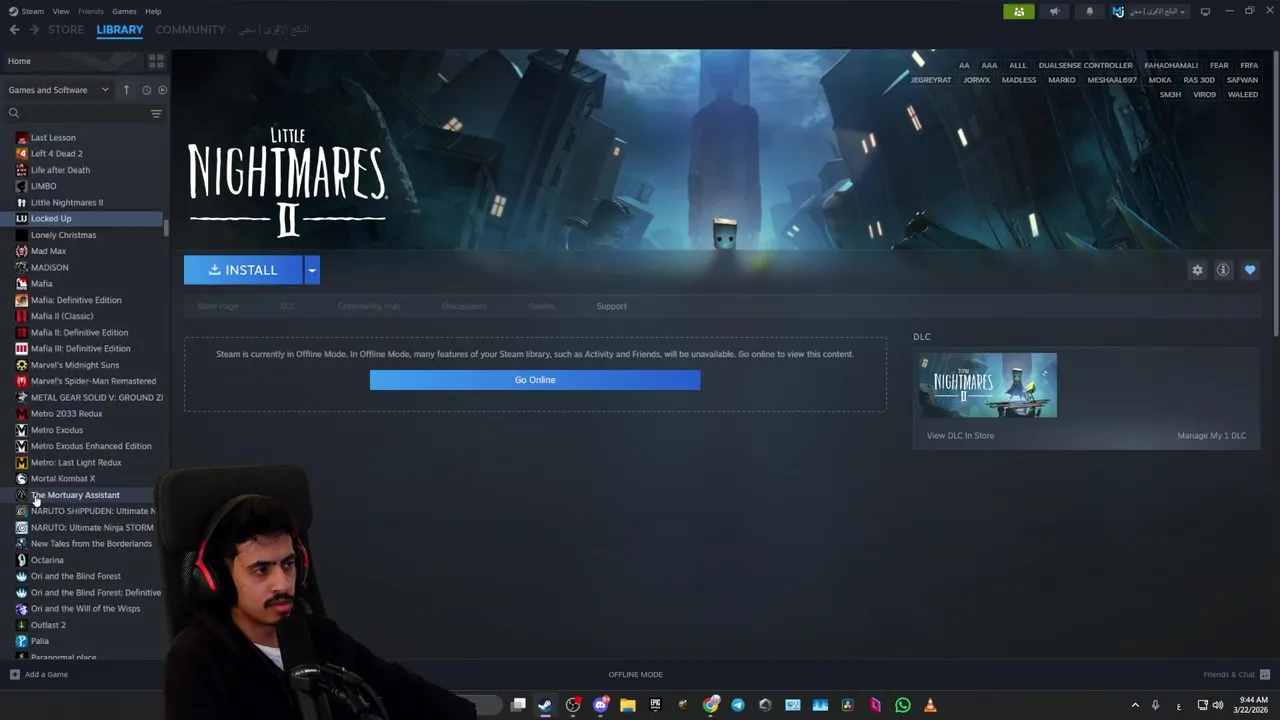1280x720 pixels.
Task: Switch to collections grid view icon
Action: coord(156,61)
